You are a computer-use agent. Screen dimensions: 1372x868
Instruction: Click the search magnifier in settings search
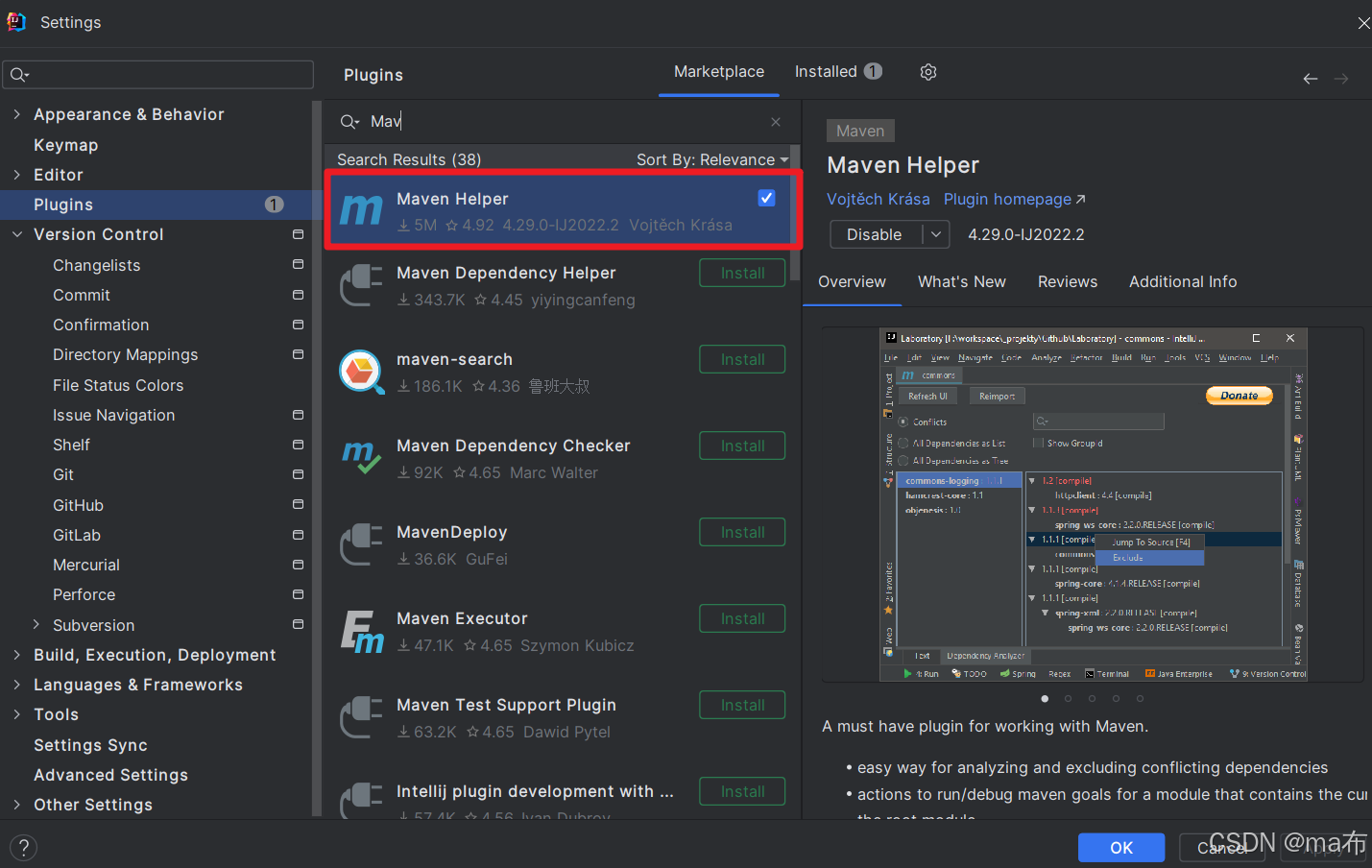(19, 75)
